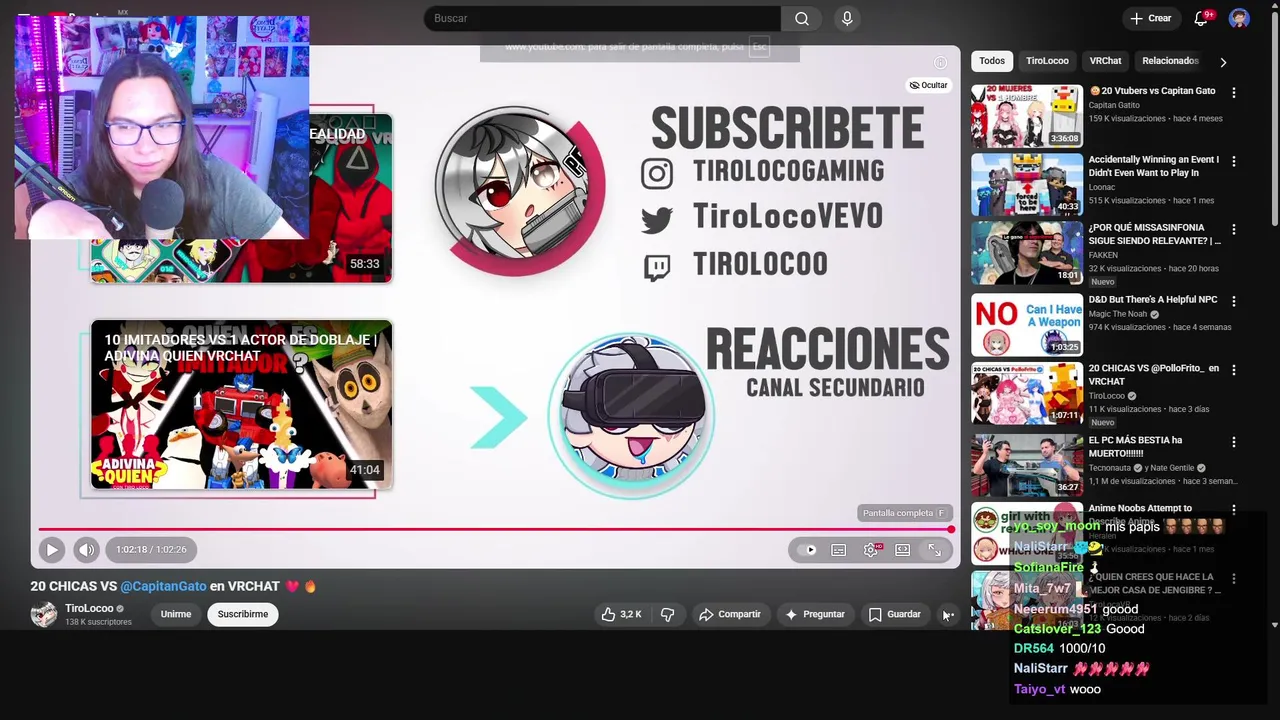Select the VRChat chip
The image size is (1280, 720).
tap(1105, 61)
